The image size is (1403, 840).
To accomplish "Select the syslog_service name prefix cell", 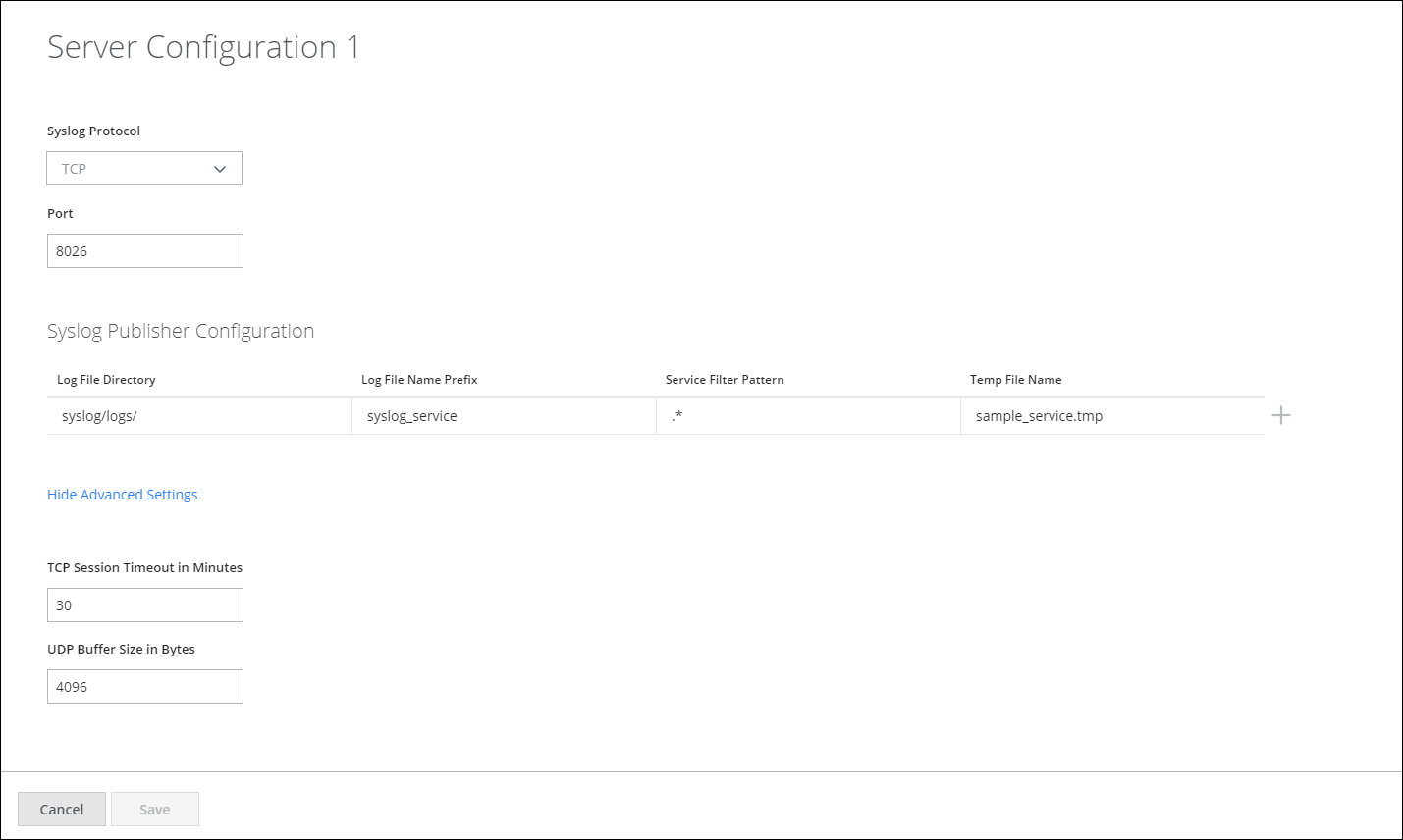I will [x=503, y=416].
